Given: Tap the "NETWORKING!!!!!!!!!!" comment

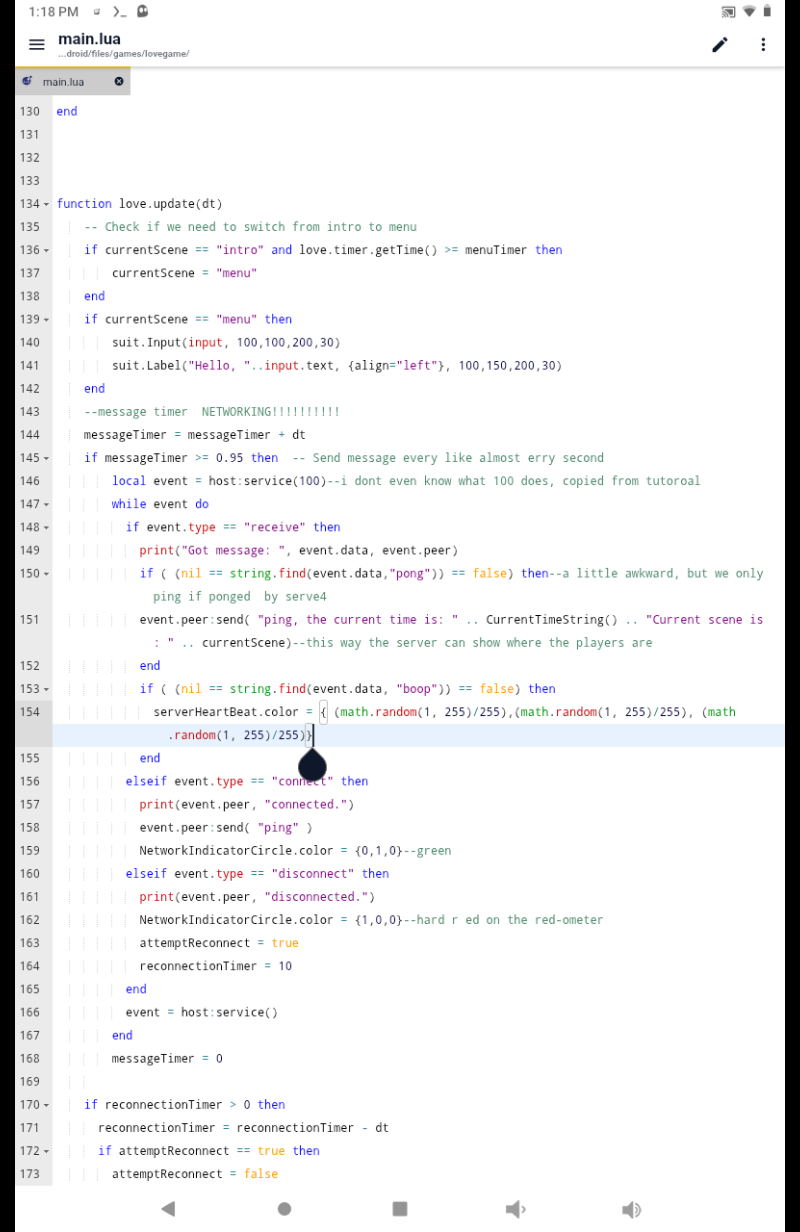Looking at the screenshot, I should point(270,411).
